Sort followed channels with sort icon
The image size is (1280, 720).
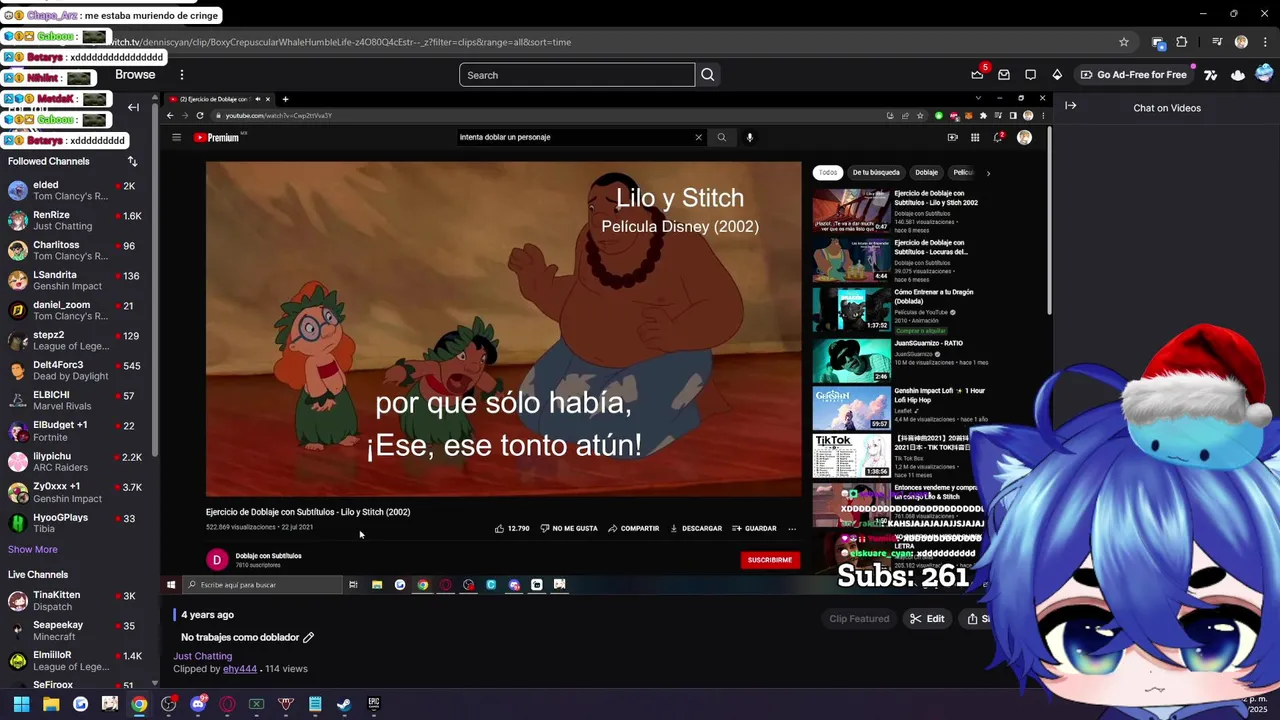132,161
